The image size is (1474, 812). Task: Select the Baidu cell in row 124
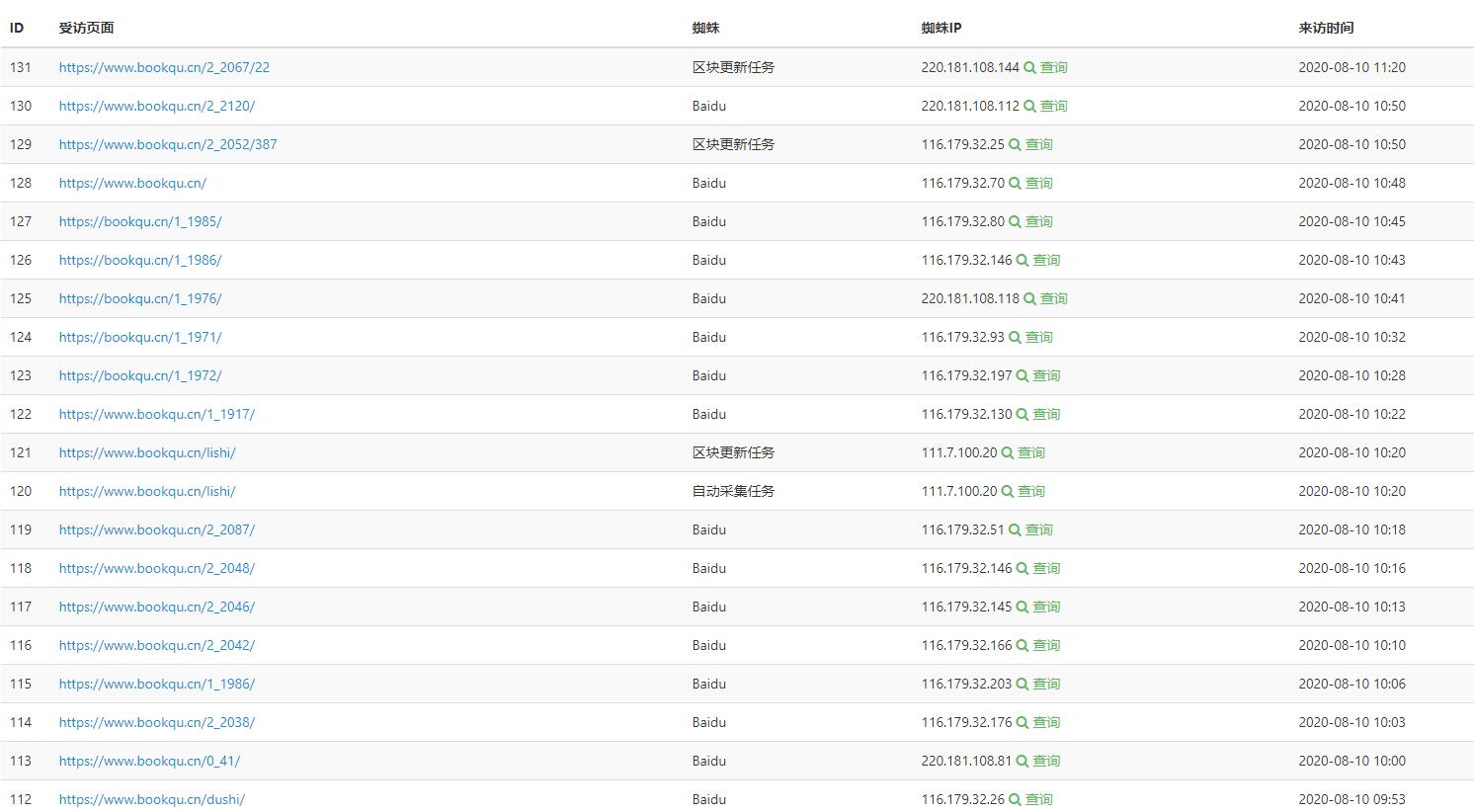coord(708,337)
